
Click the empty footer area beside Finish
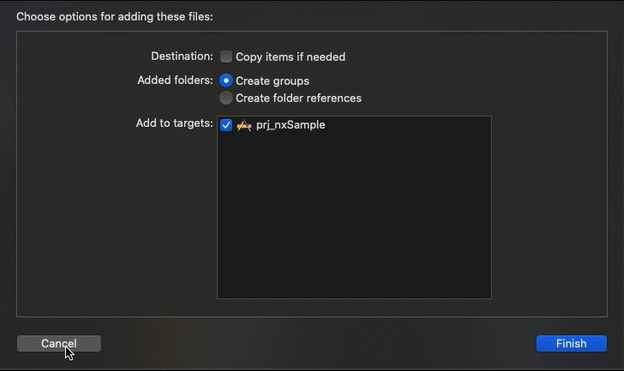click(x=318, y=344)
